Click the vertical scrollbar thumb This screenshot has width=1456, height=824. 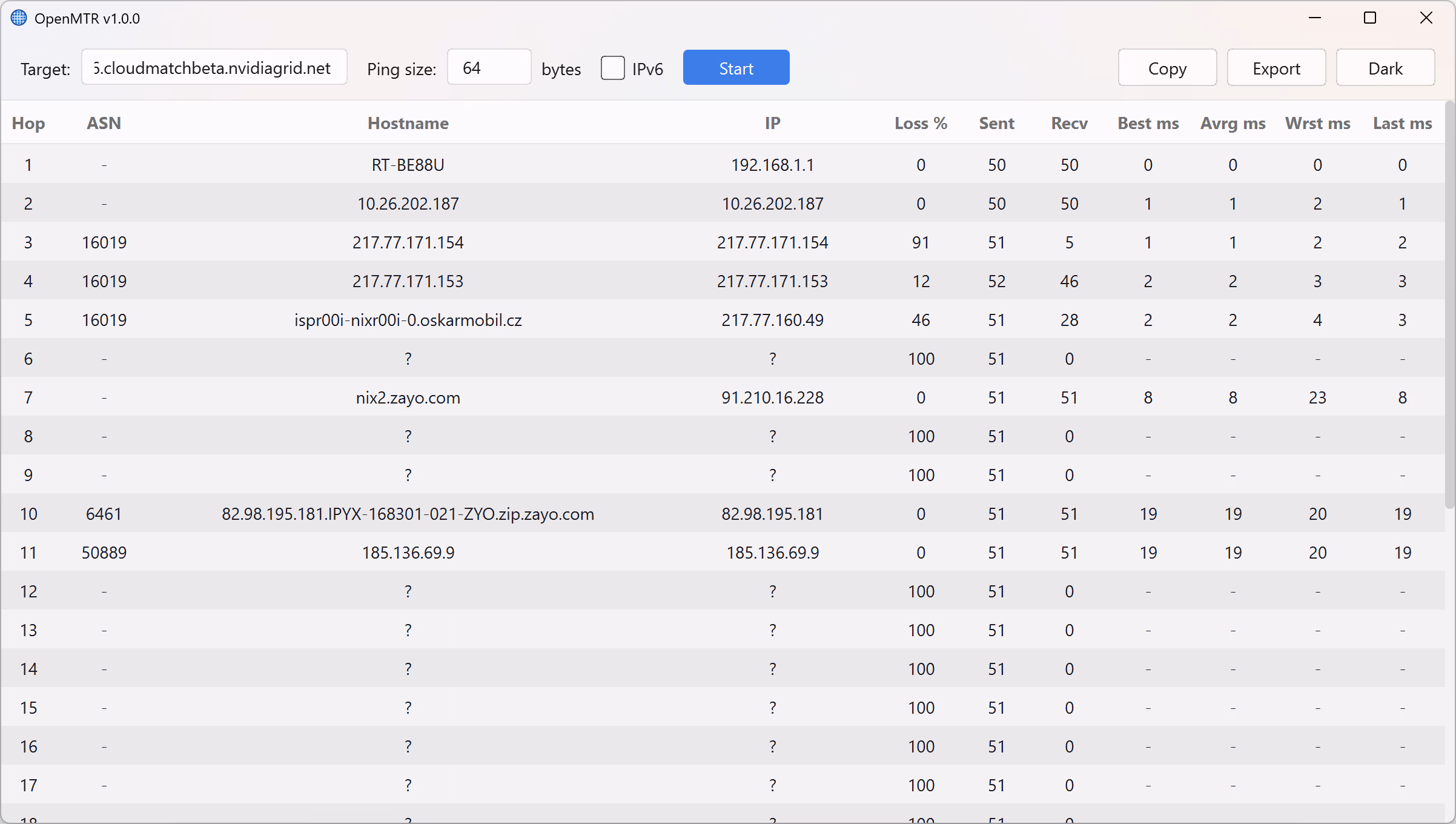[x=1449, y=303]
